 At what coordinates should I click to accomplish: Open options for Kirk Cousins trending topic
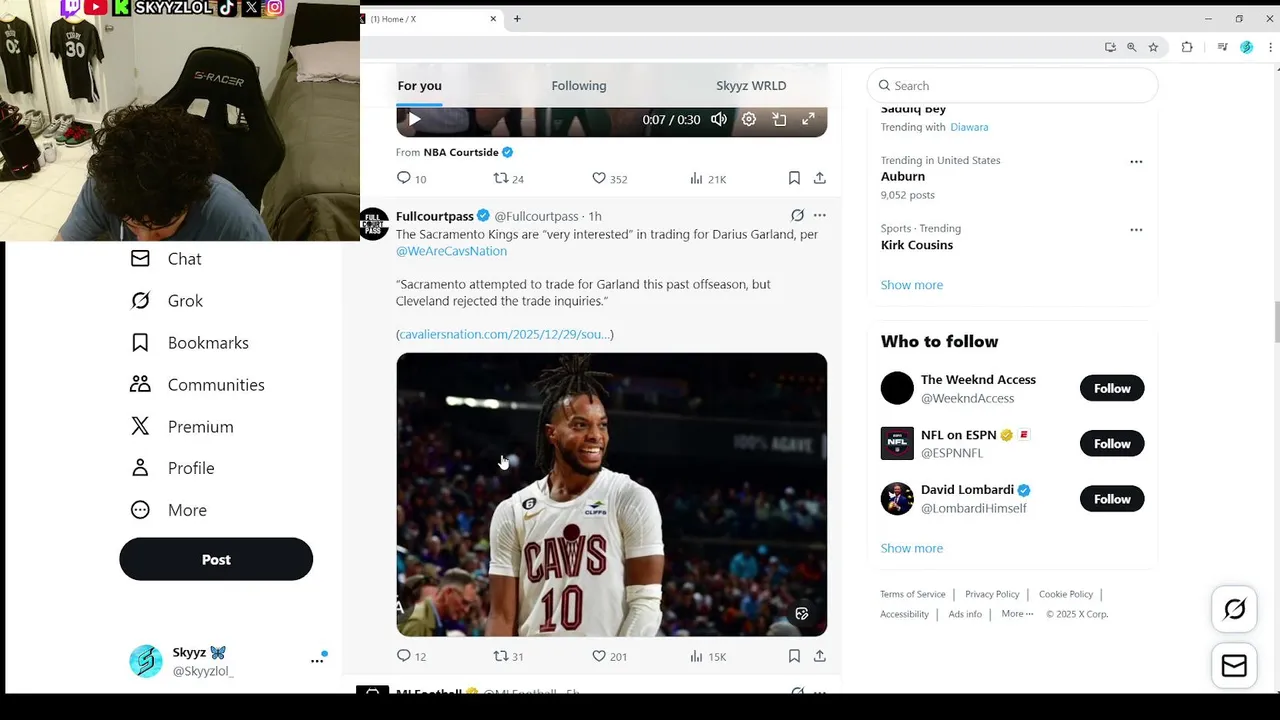(x=1136, y=230)
